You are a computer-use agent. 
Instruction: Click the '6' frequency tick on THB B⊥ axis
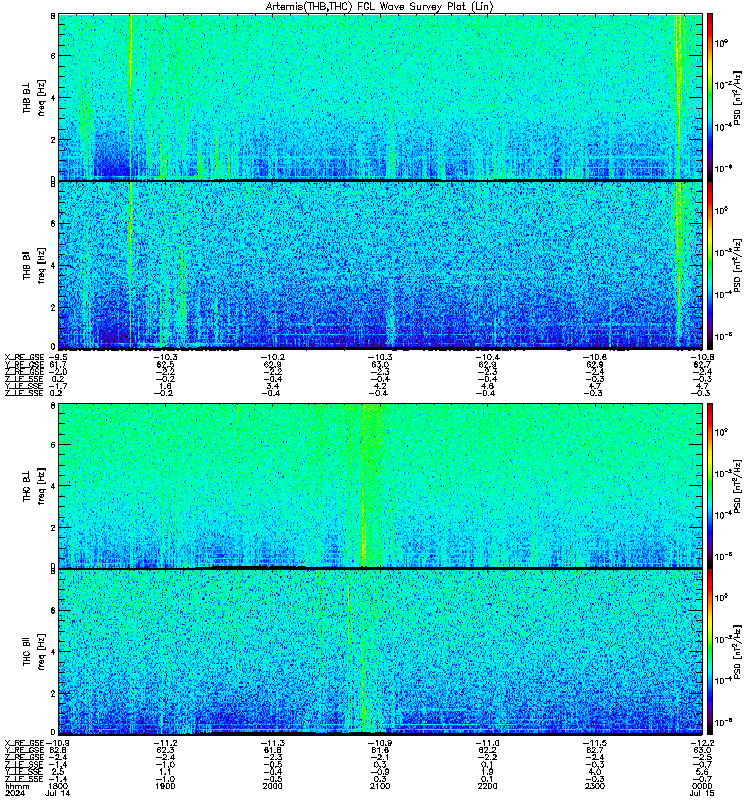[x=53, y=56]
